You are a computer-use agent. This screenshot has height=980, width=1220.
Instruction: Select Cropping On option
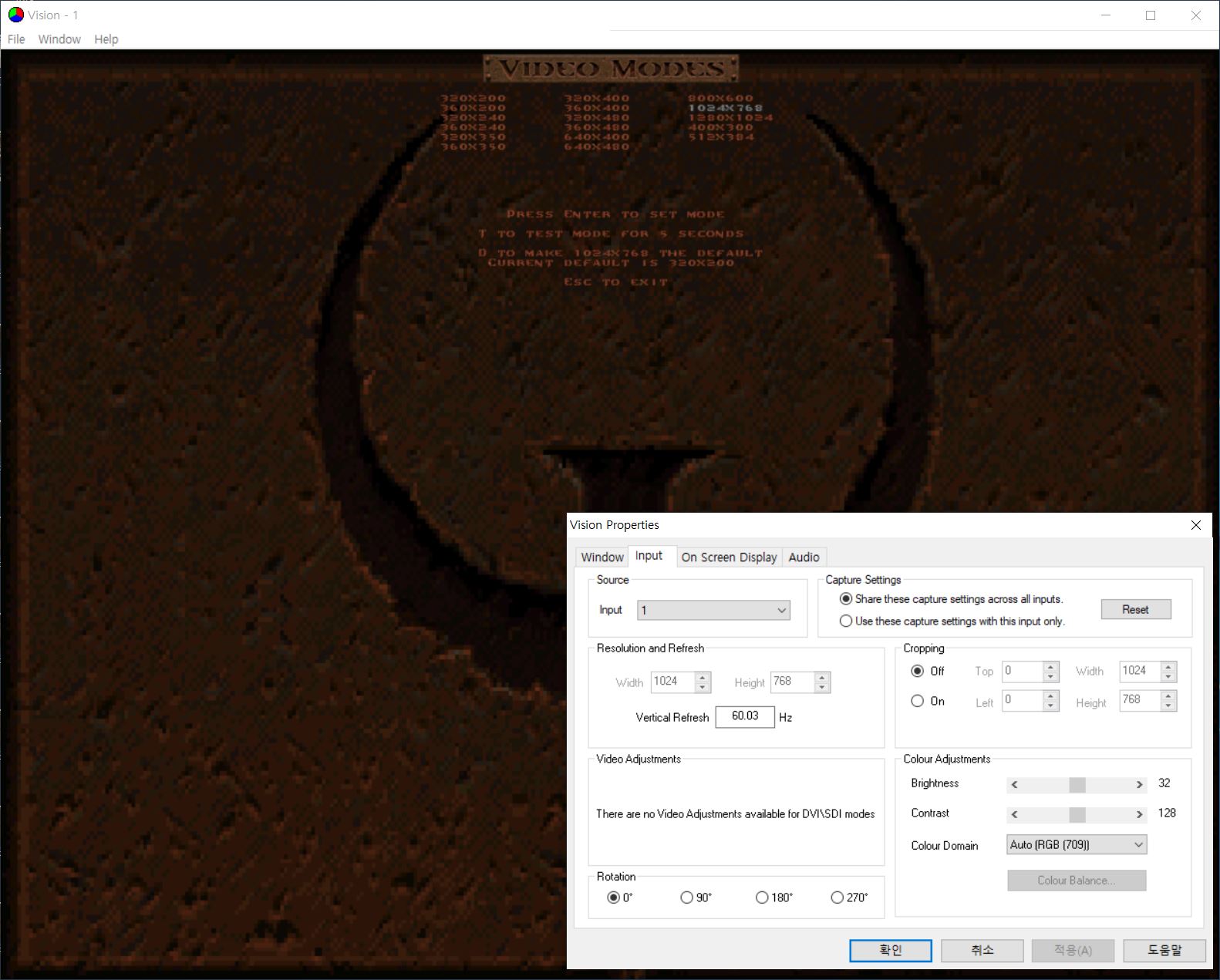click(927, 701)
